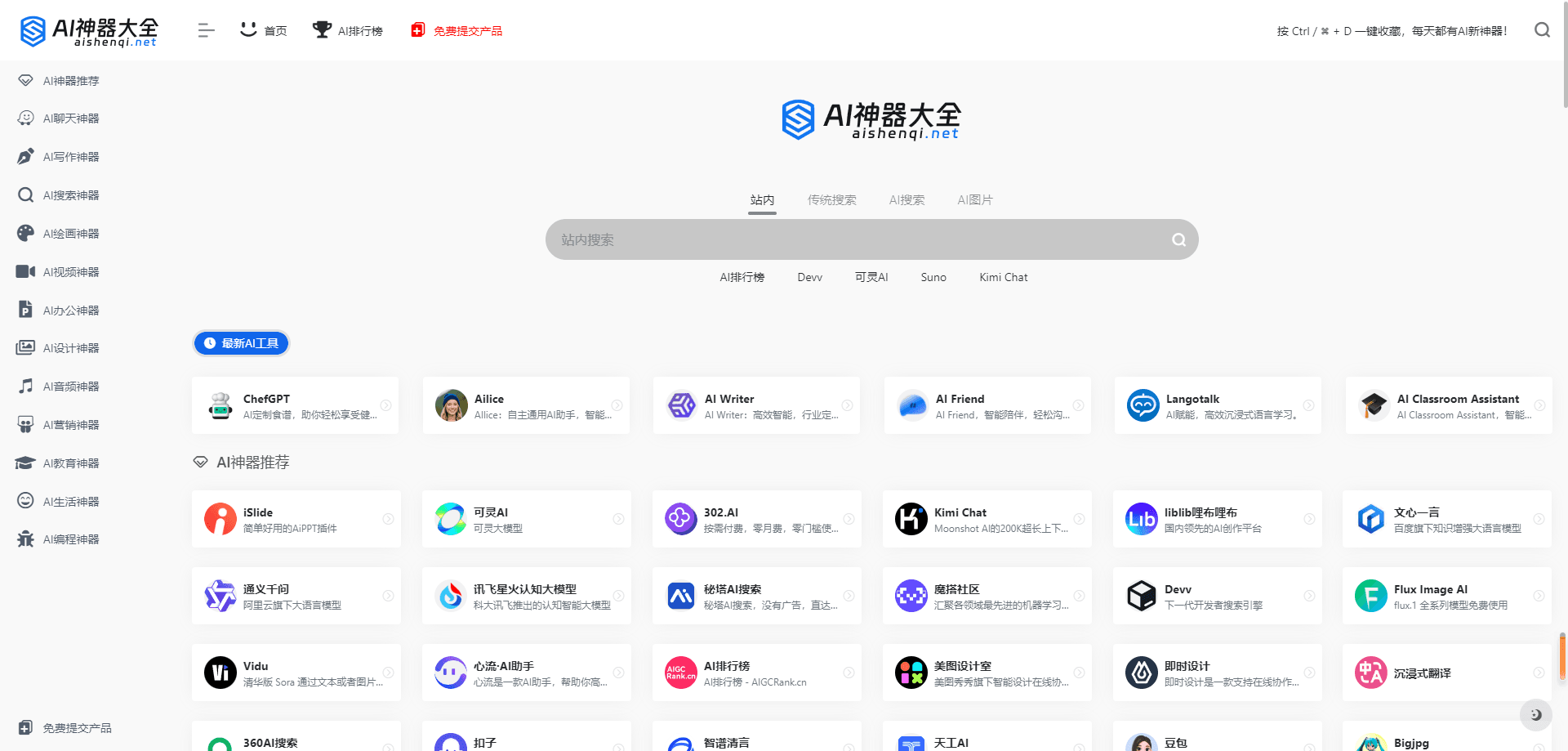Open the AI Friend card arrow
1568x751 pixels.
[x=1079, y=405]
